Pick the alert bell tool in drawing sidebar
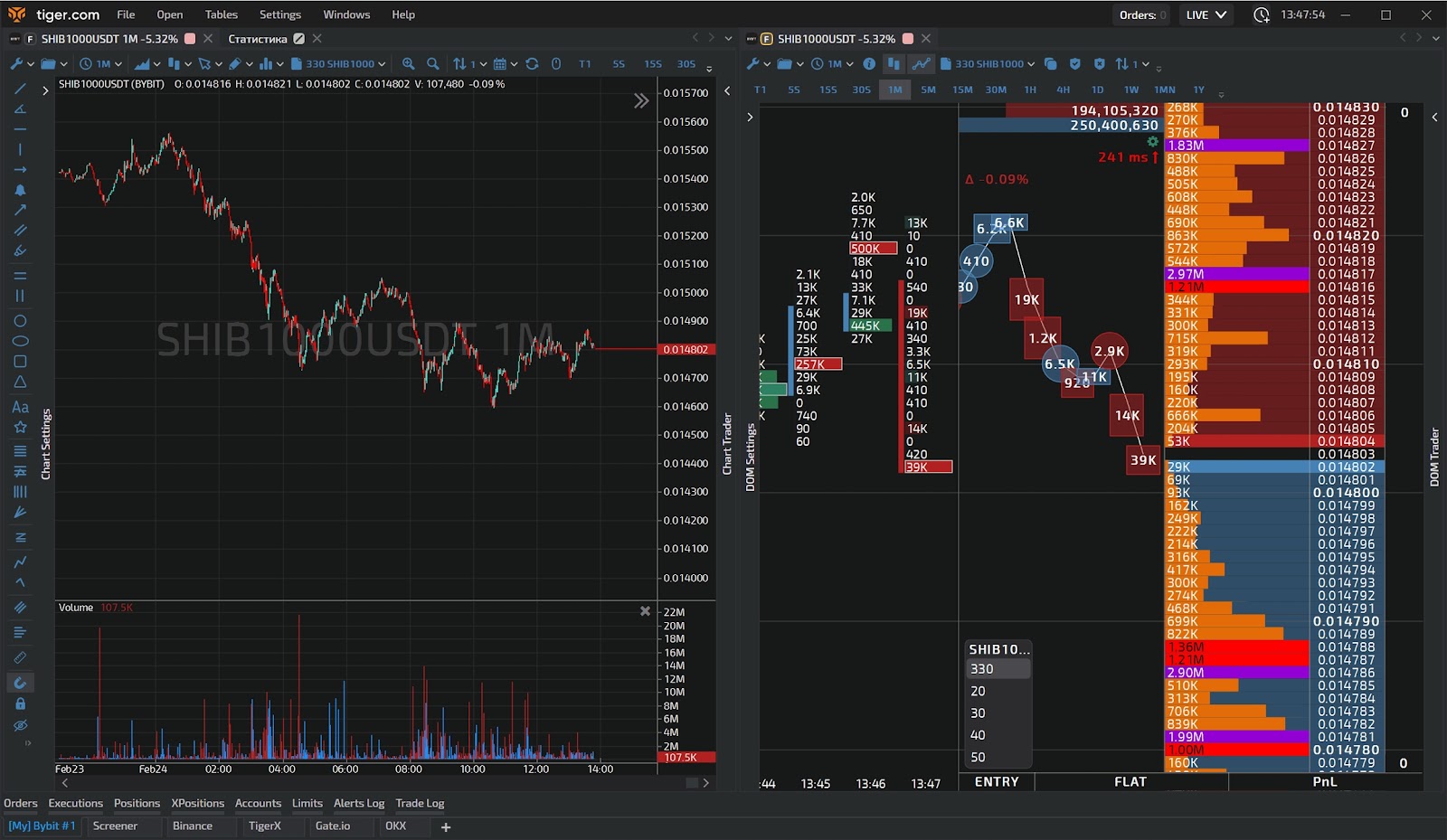 tap(20, 190)
